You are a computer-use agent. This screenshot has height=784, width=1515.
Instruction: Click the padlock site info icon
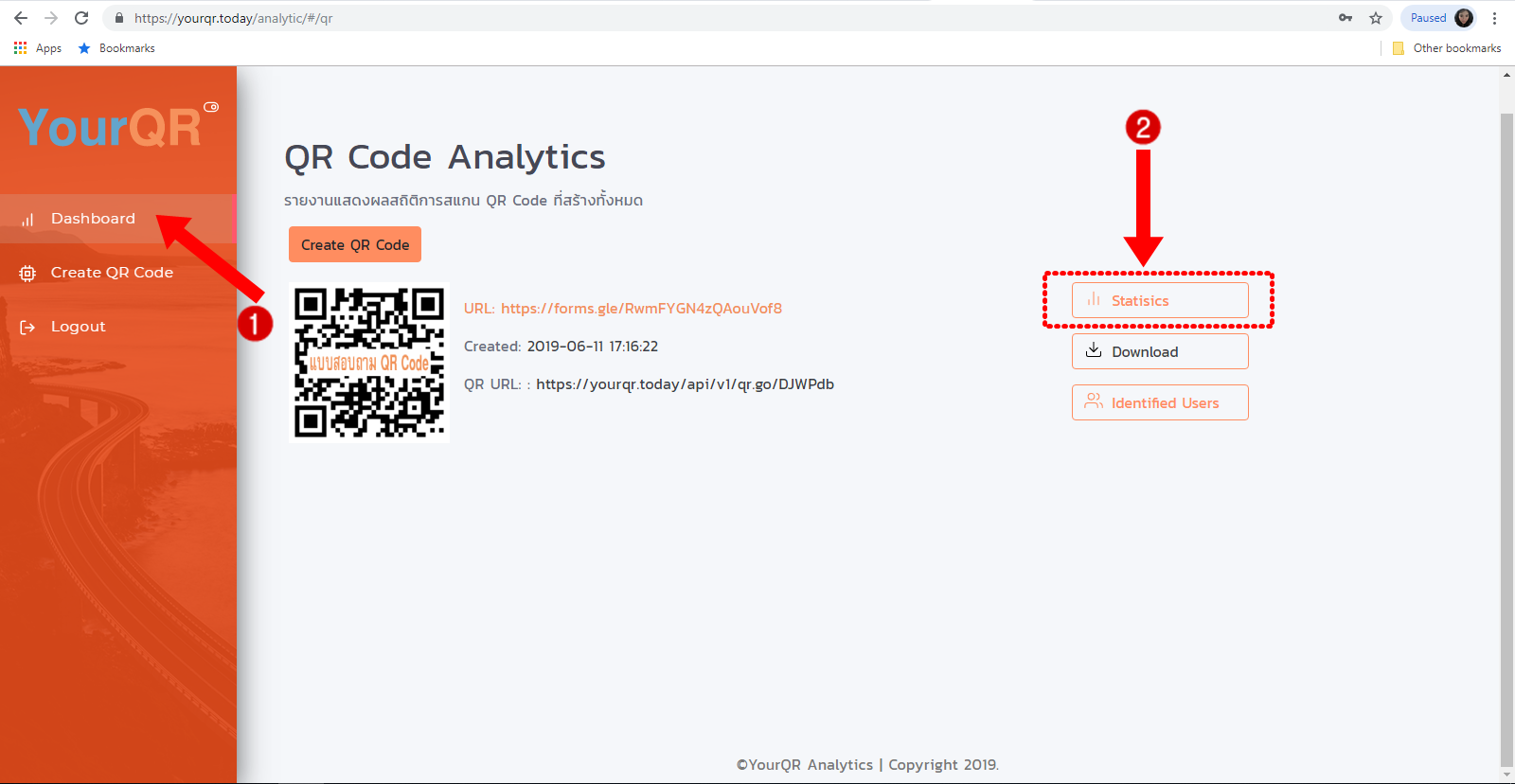(119, 18)
